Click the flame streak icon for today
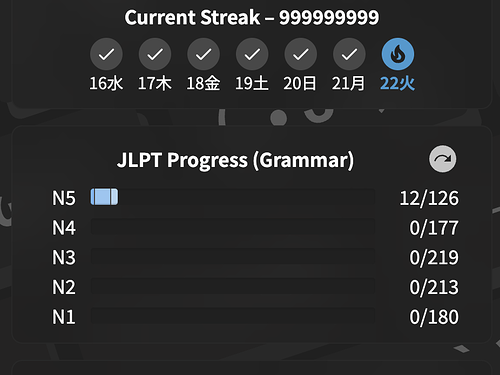Image resolution: width=500 pixels, height=375 pixels. (398, 54)
